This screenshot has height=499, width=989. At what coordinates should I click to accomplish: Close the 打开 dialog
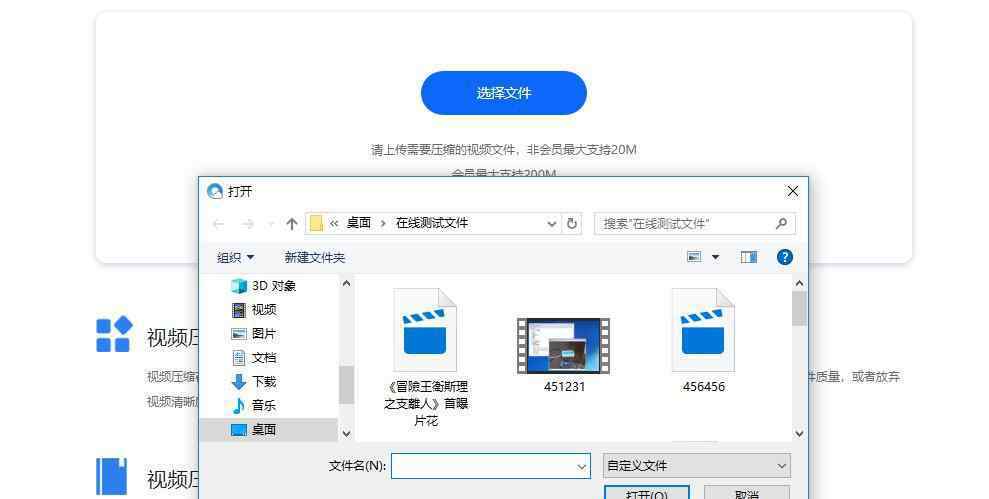[x=793, y=191]
